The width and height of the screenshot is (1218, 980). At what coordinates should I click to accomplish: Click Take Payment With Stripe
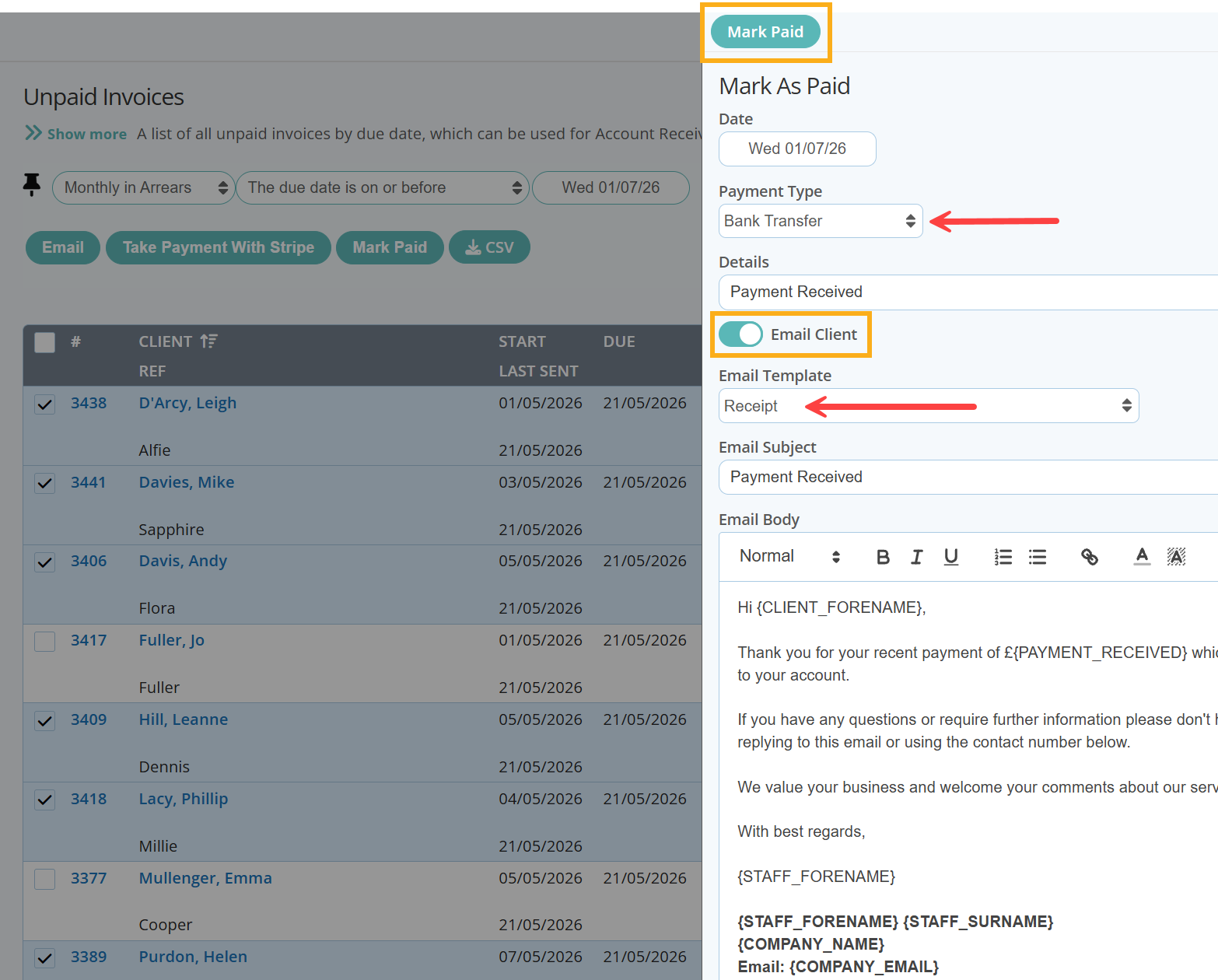pyautogui.click(x=219, y=247)
